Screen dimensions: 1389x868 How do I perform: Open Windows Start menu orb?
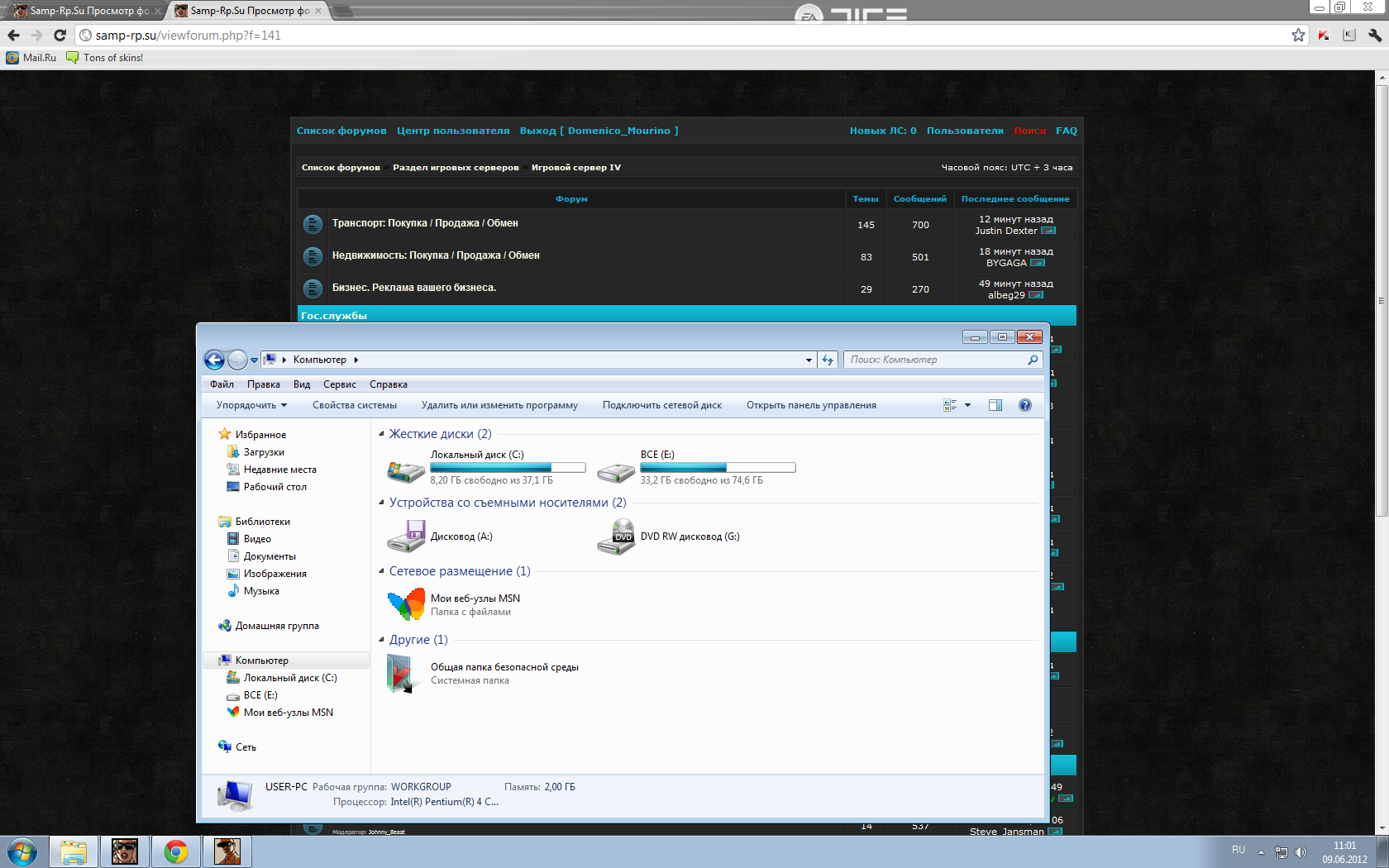(22, 851)
